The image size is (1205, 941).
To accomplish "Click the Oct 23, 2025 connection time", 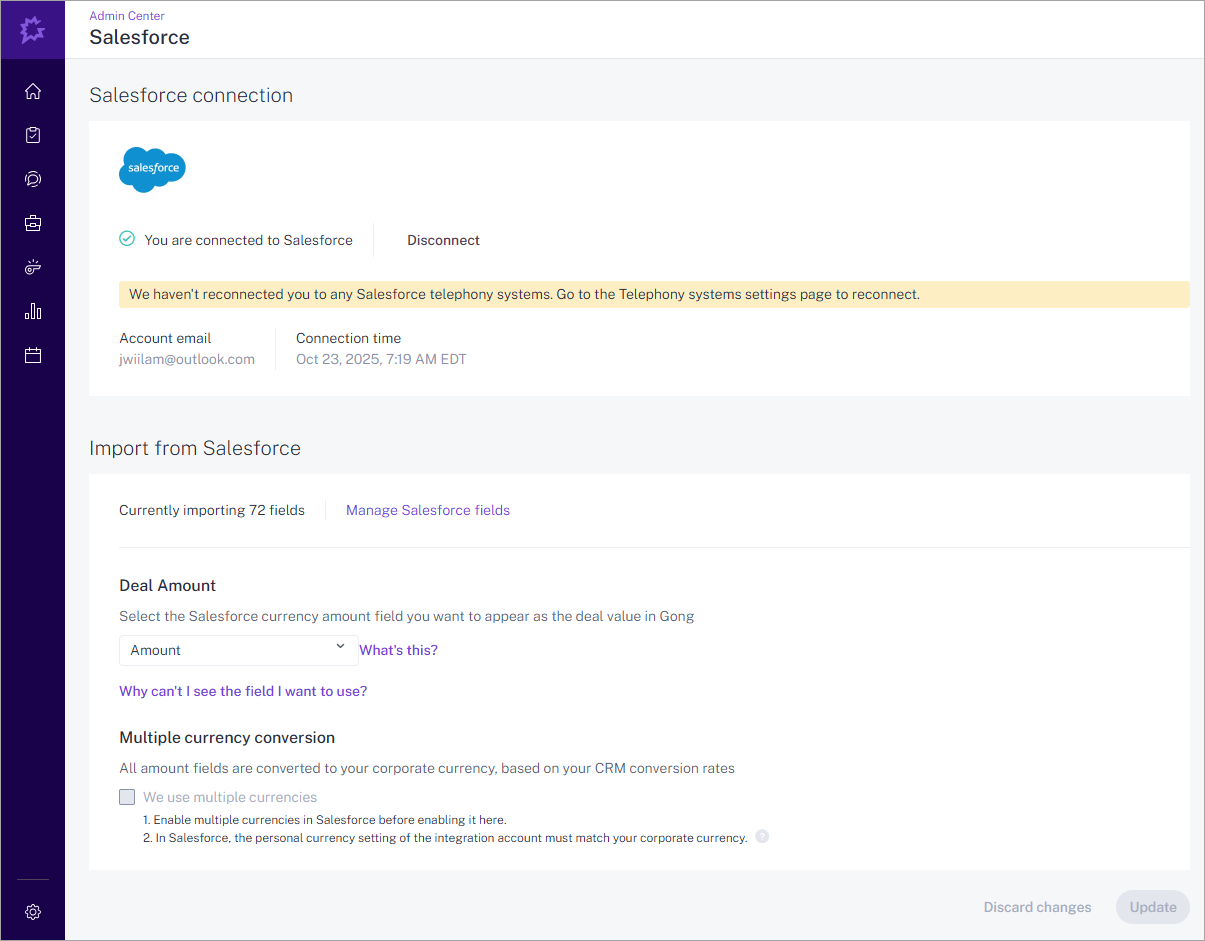I will tap(381, 359).
